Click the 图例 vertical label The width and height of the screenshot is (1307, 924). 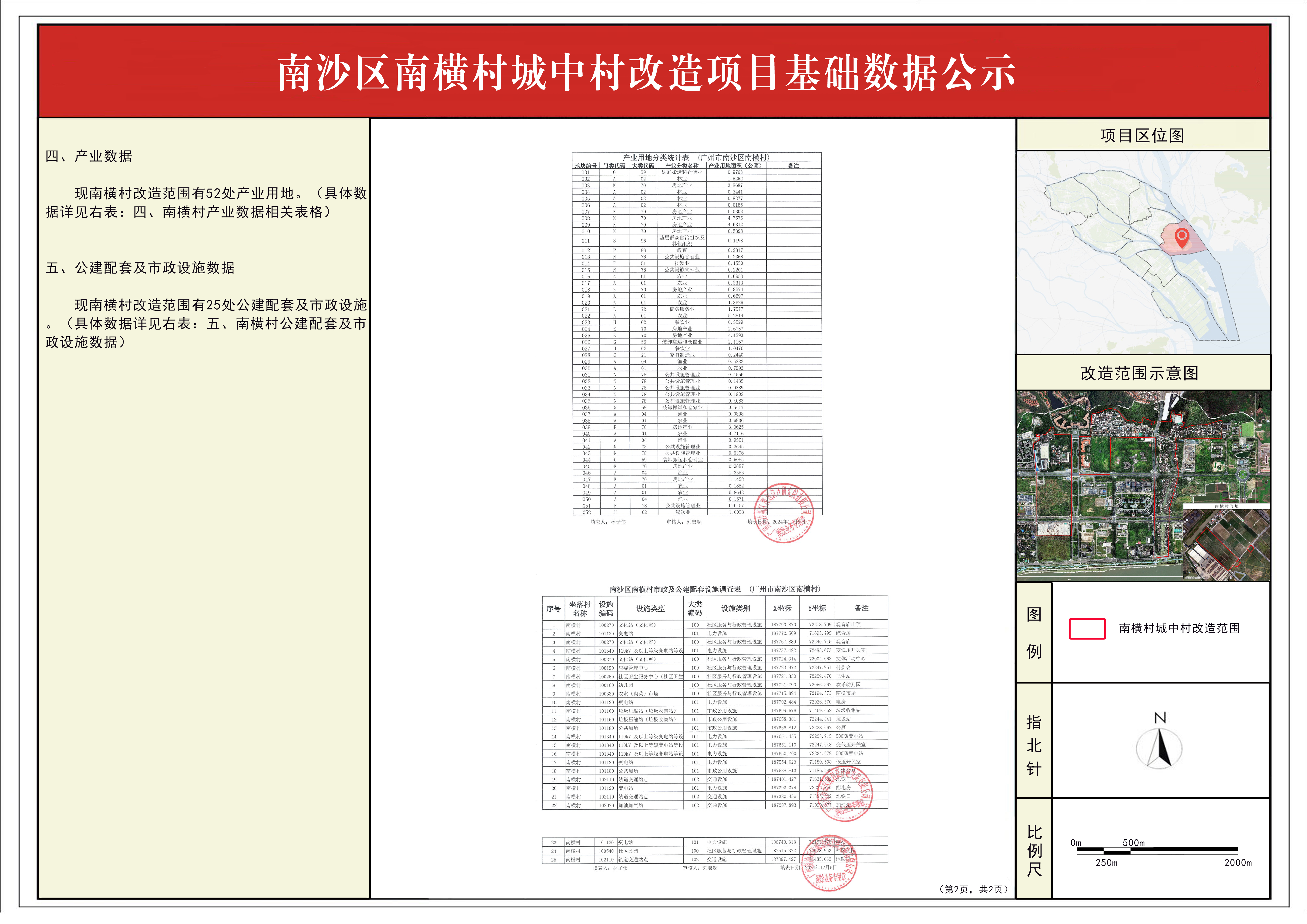click(x=1034, y=633)
